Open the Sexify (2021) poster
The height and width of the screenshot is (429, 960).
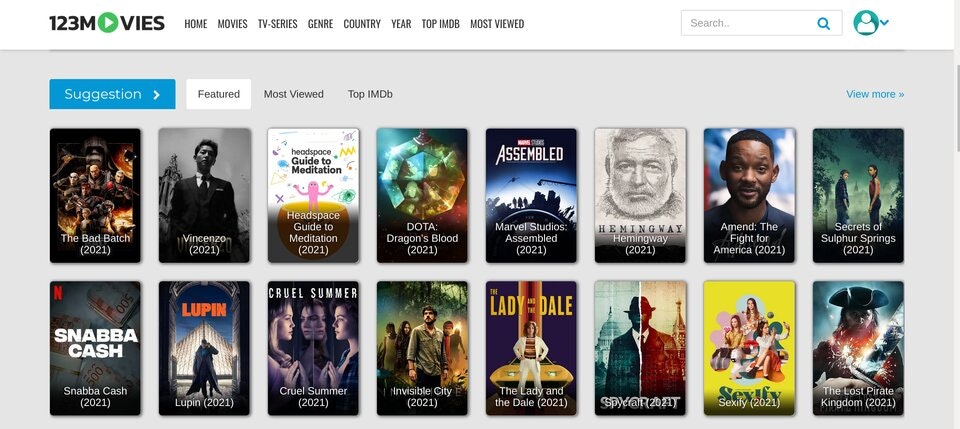pyautogui.click(x=749, y=348)
